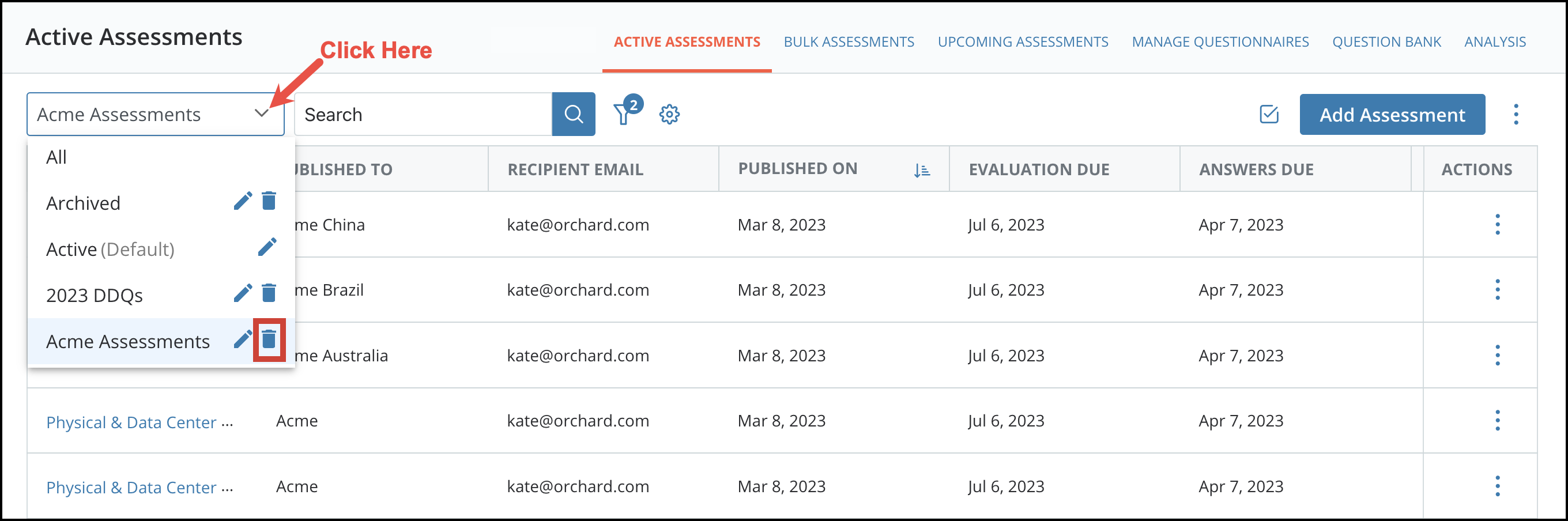
Task: Open the Physical & Data Center assessment link
Action: pos(133,422)
